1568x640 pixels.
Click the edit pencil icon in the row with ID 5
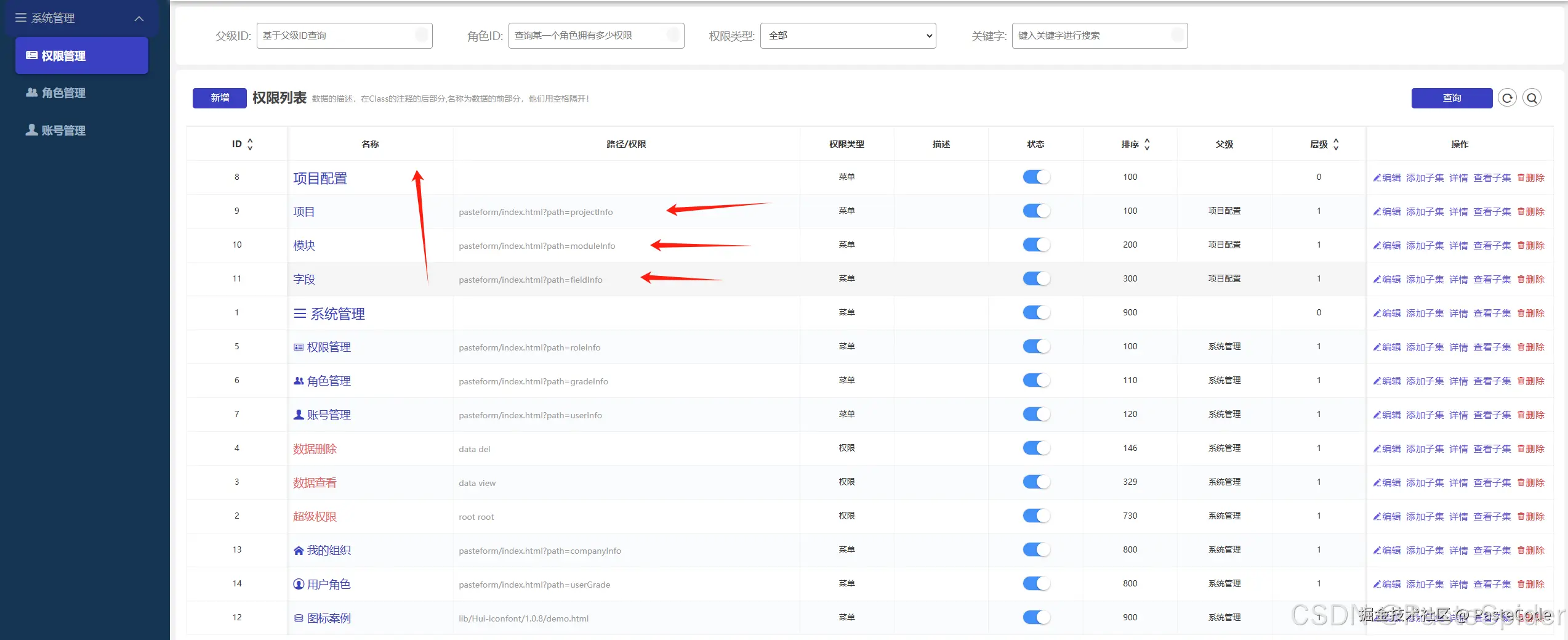pos(1377,347)
